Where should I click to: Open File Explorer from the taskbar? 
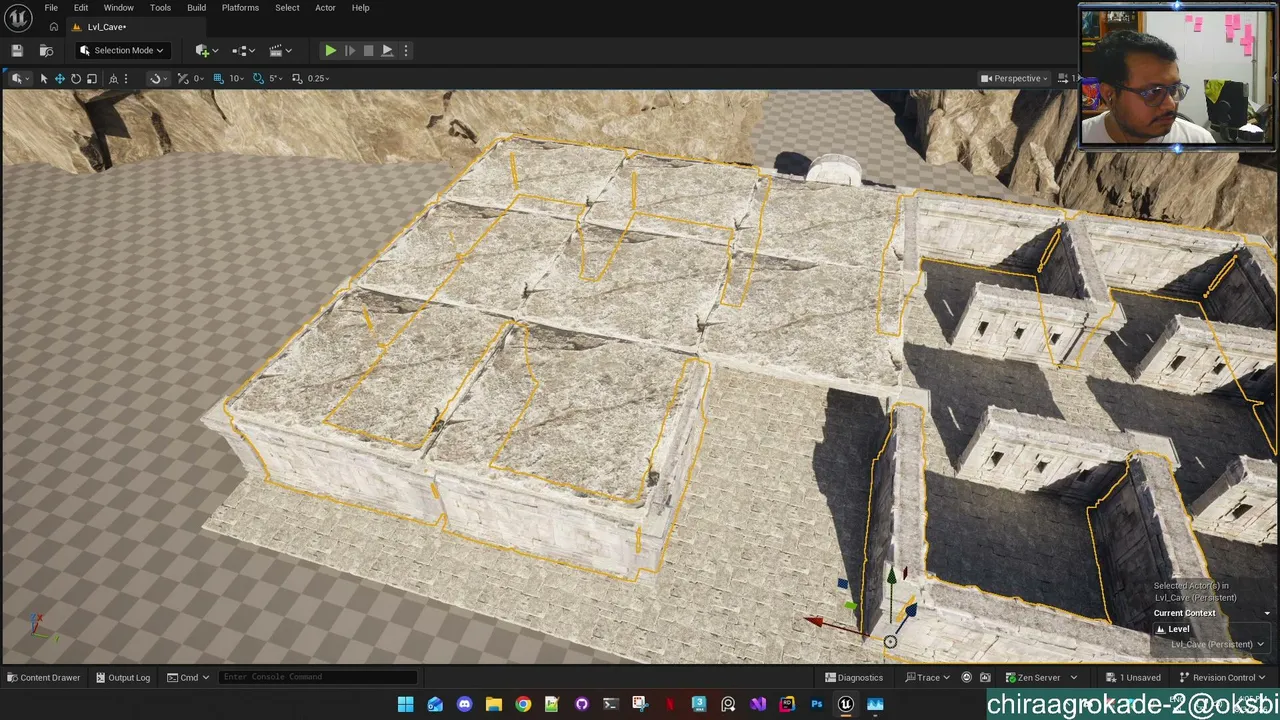coord(493,705)
